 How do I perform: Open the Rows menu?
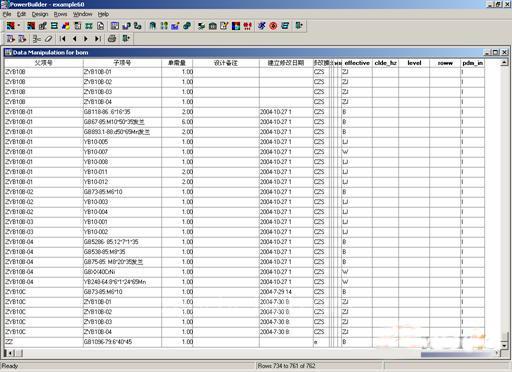(60, 14)
